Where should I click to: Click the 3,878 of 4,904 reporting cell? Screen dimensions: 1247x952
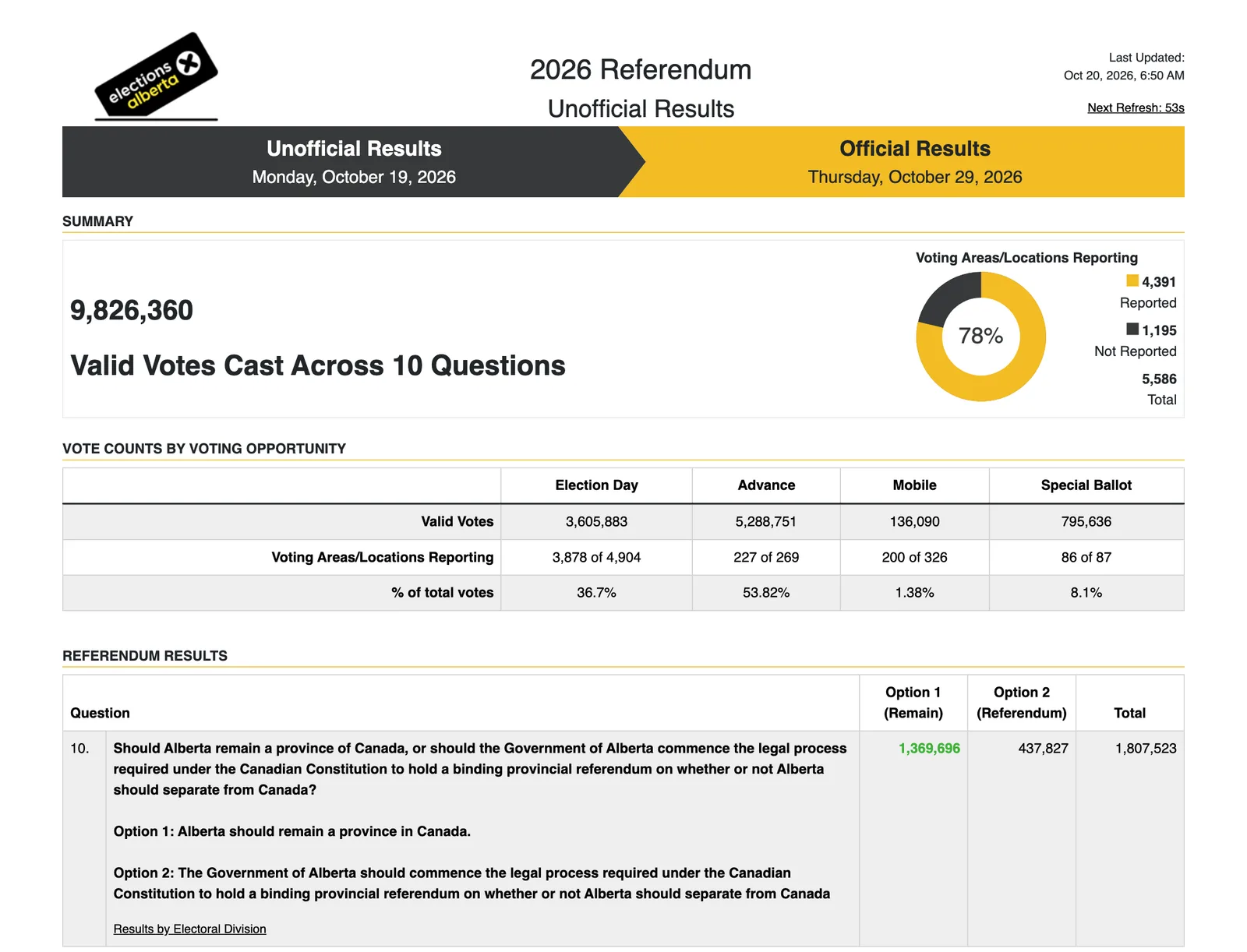[596, 557]
